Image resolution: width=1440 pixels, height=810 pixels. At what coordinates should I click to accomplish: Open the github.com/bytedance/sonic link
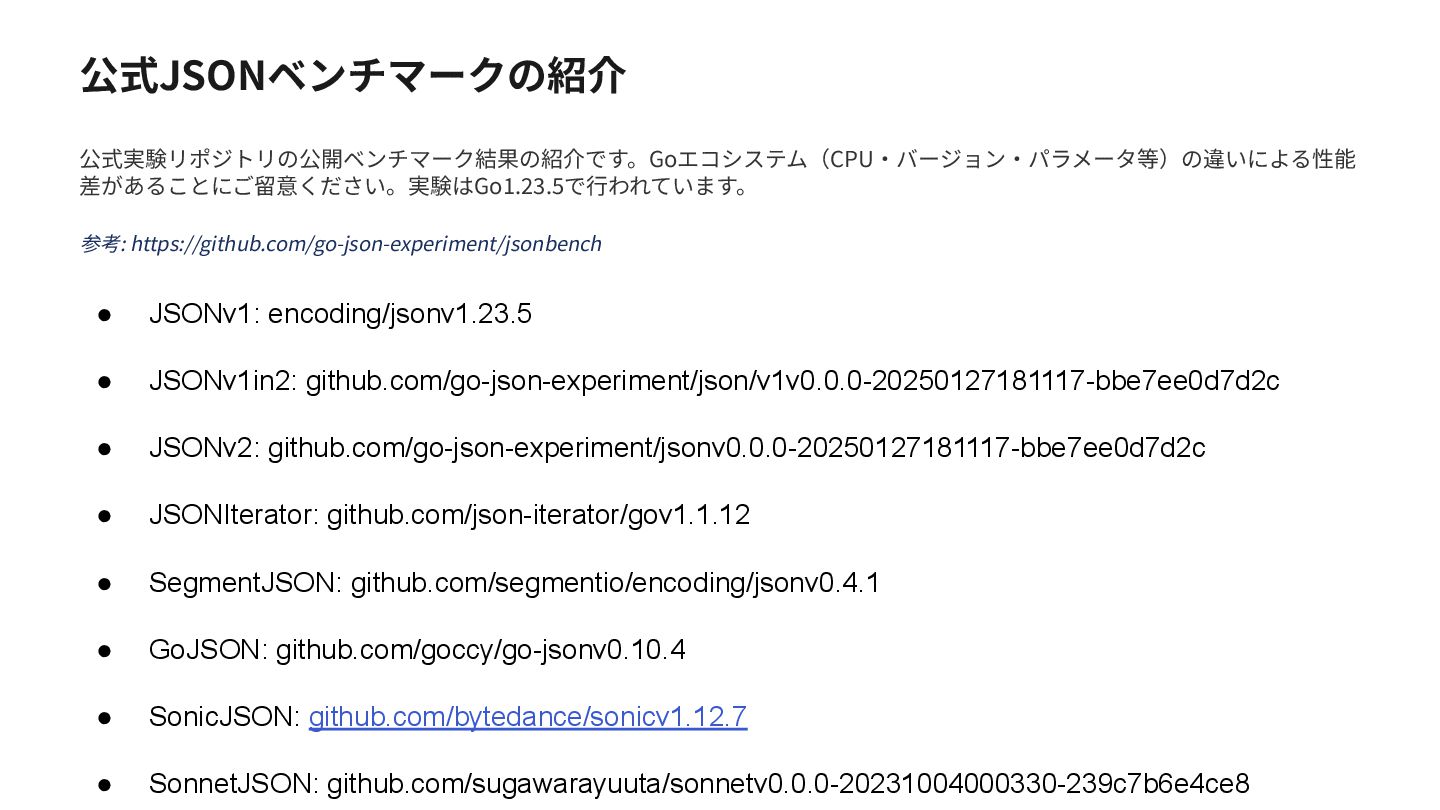coord(528,717)
